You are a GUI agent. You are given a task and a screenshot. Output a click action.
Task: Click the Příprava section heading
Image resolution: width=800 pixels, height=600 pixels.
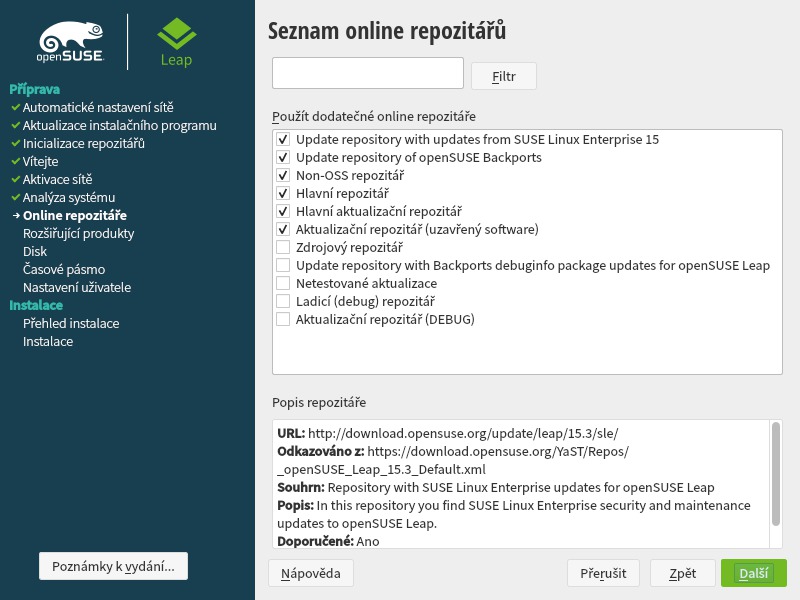(35, 89)
